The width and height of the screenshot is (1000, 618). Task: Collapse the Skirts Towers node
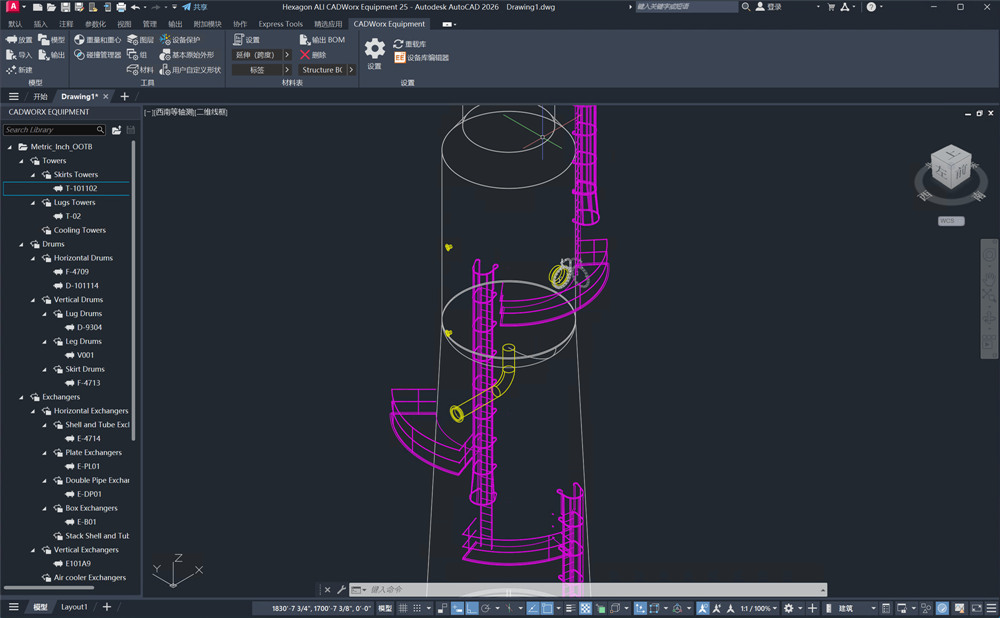(x=33, y=175)
